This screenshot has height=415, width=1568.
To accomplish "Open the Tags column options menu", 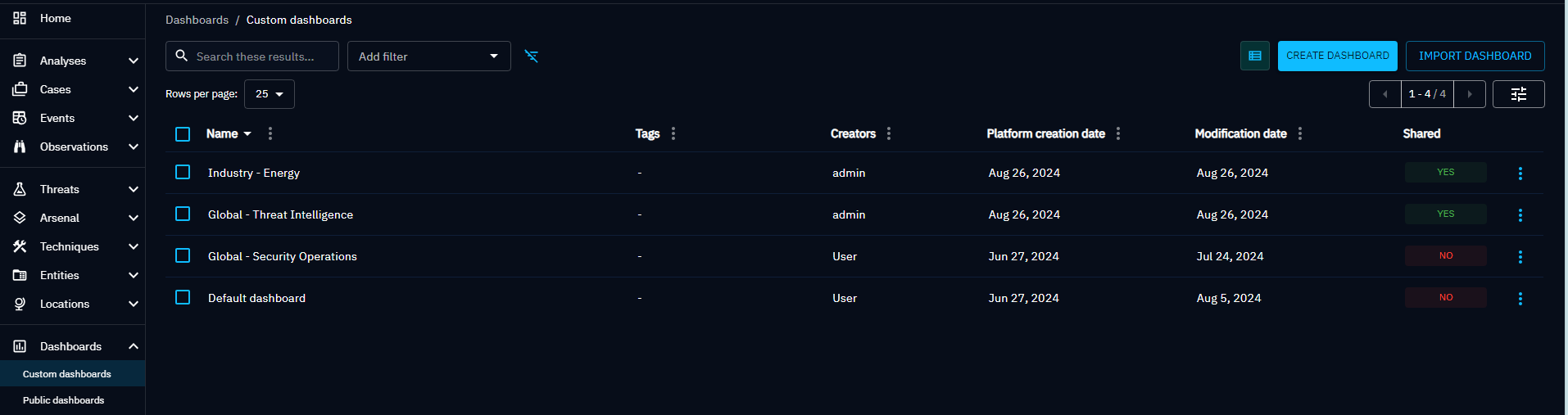I will tap(673, 133).
